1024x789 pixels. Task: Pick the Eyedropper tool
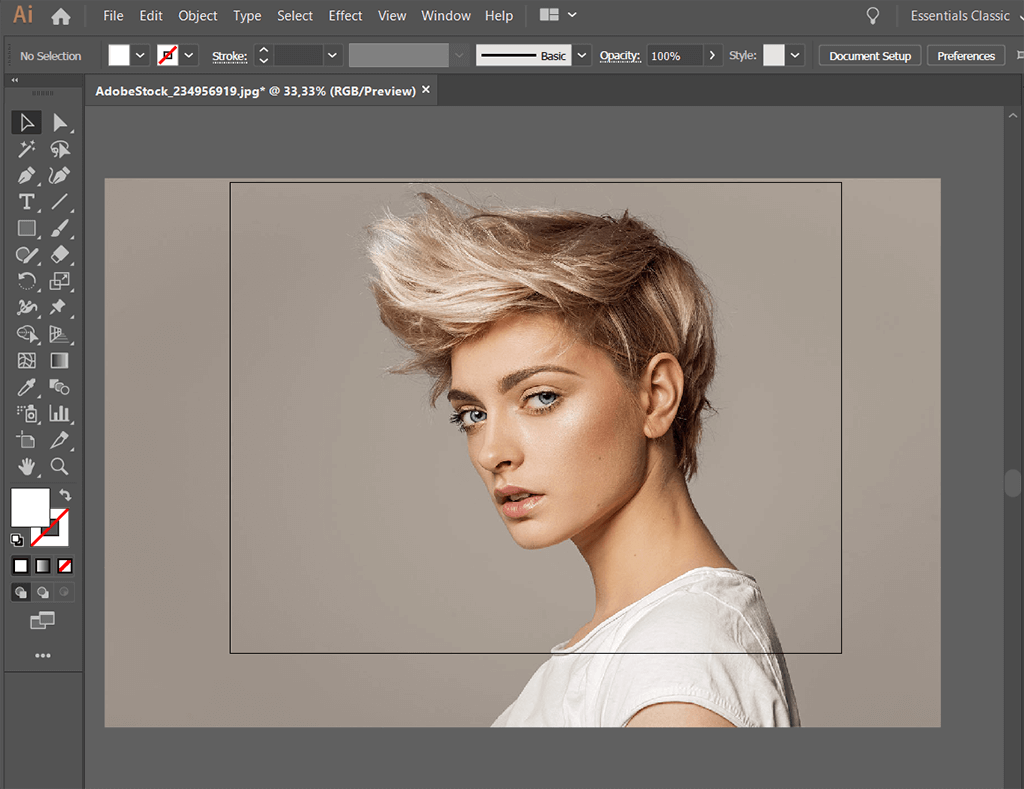point(27,387)
